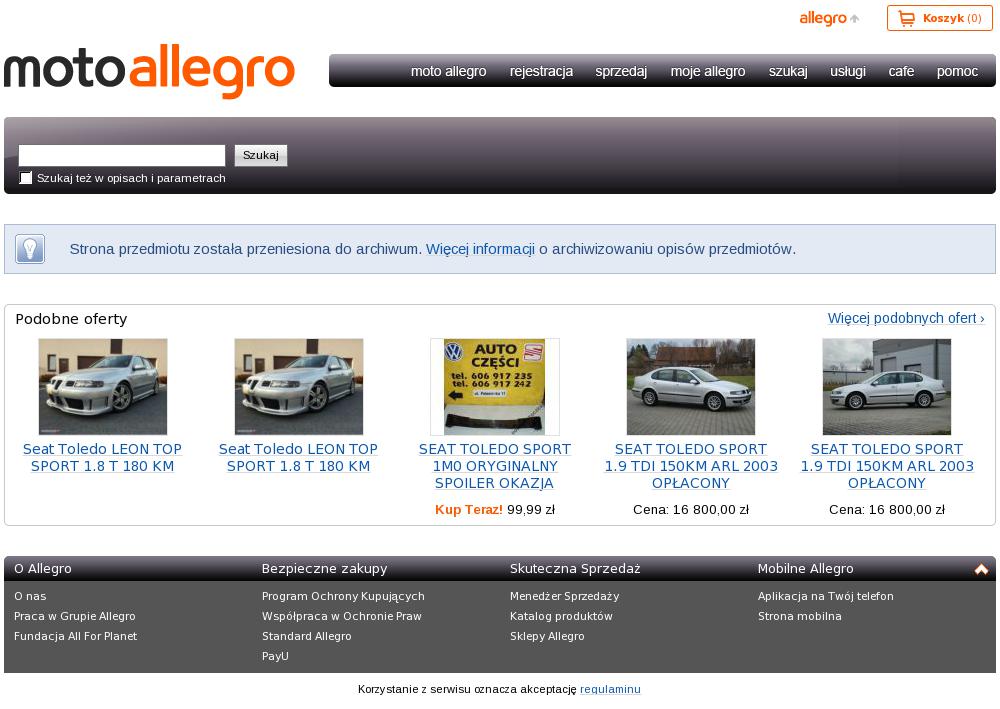Viewport: 1000px width, 709px height.
Task: Click 'Mobilne Allegro' footer heading
Action: [805, 569]
